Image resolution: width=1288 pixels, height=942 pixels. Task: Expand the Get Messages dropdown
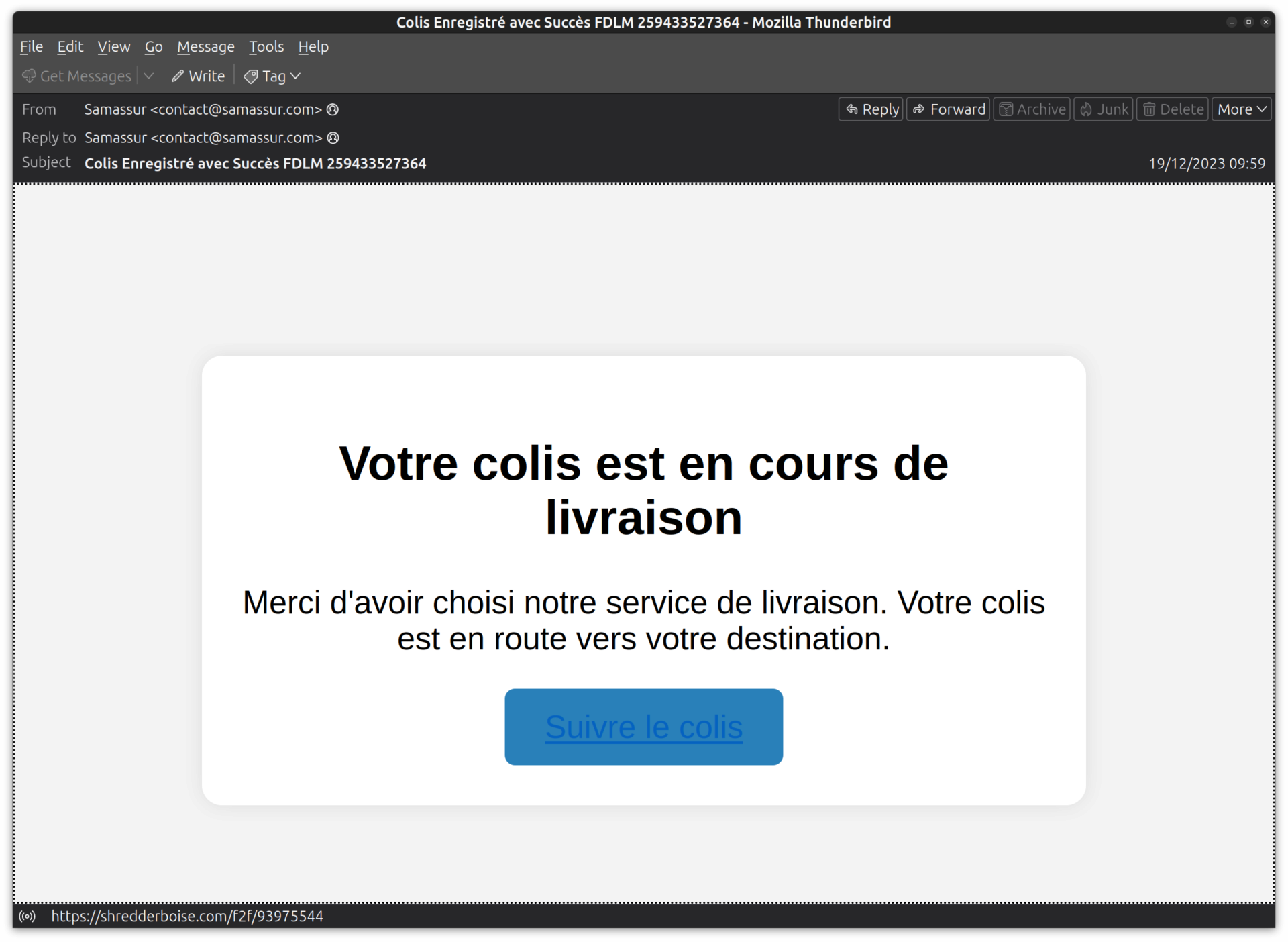click(x=149, y=76)
